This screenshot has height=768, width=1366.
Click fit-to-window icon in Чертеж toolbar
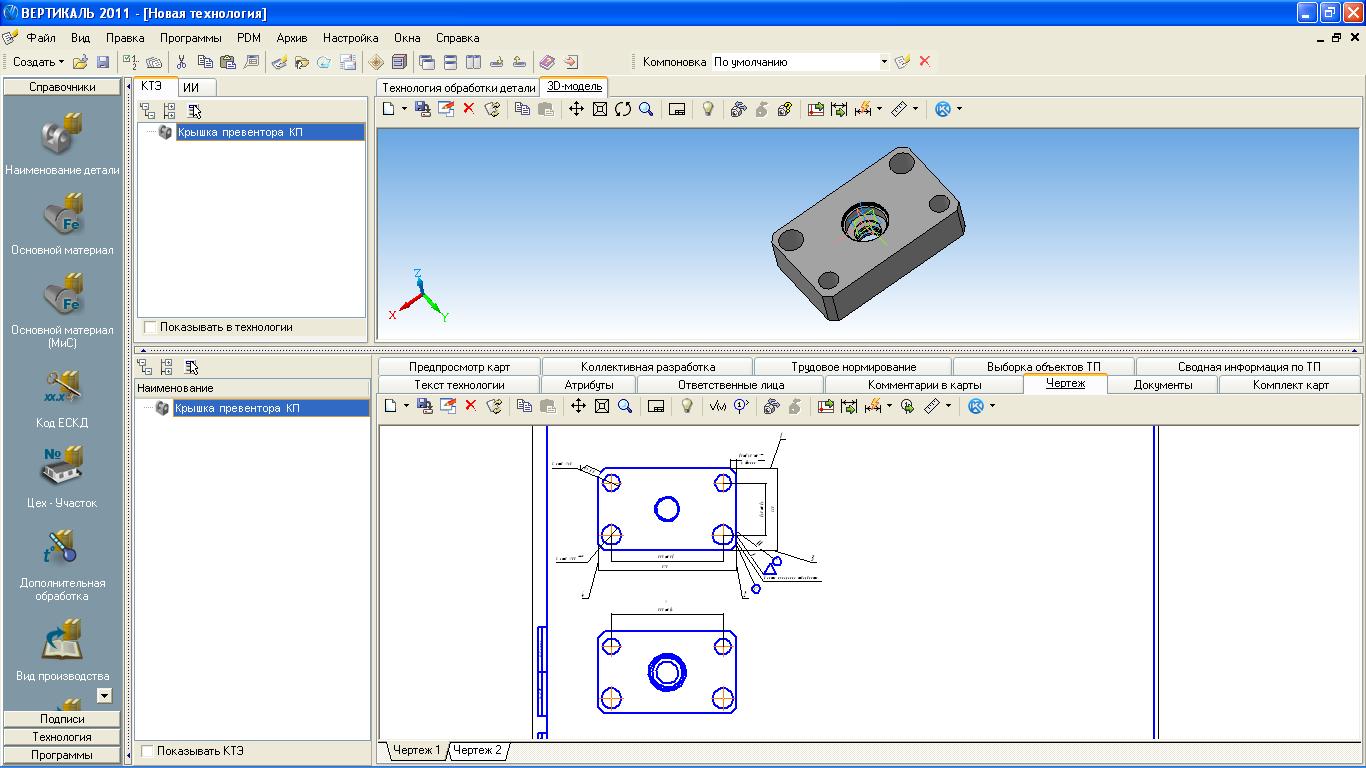(x=602, y=406)
